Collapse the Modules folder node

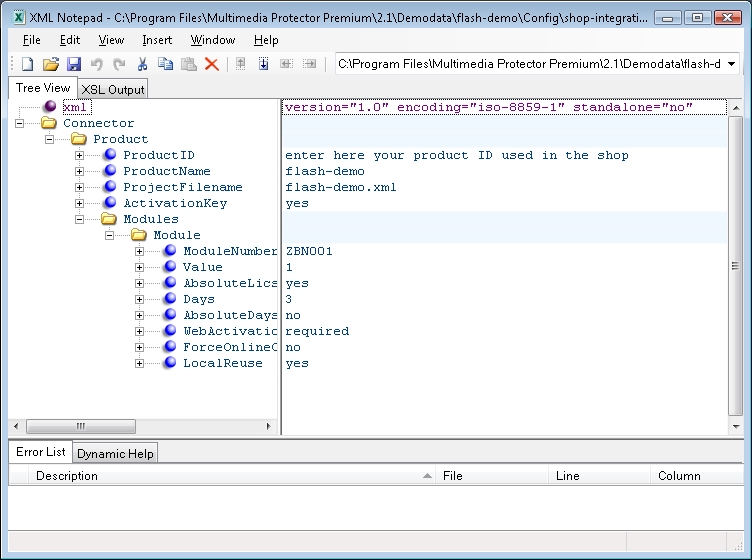coord(80,219)
